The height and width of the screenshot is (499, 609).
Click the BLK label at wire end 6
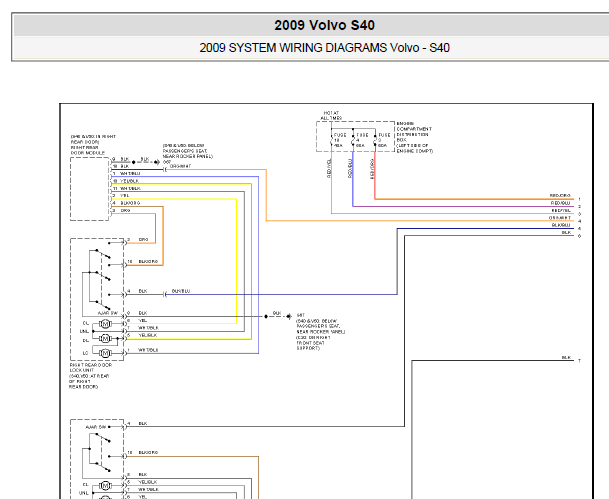coord(566,233)
